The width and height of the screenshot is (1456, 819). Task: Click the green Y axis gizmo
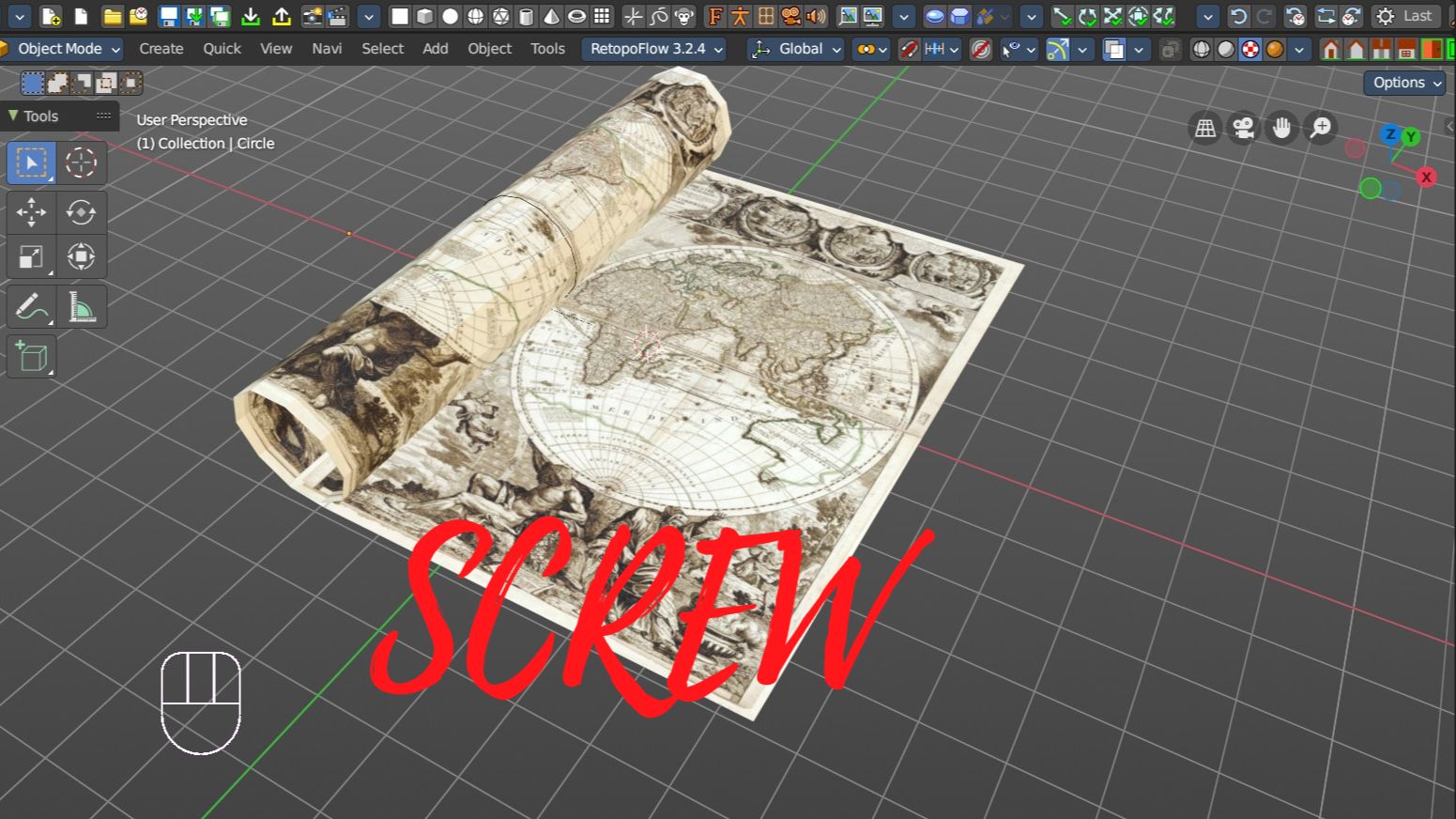(1410, 137)
